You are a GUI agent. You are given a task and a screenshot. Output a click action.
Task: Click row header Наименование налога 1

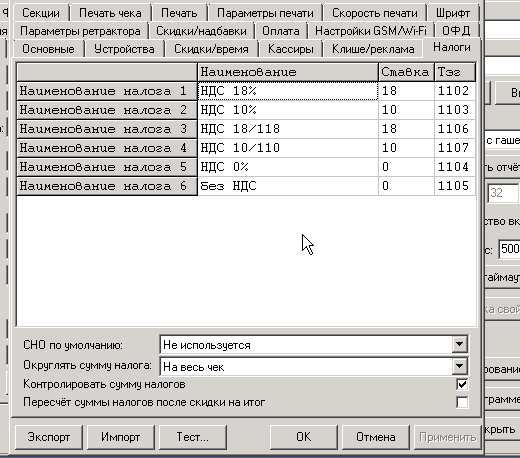click(107, 91)
